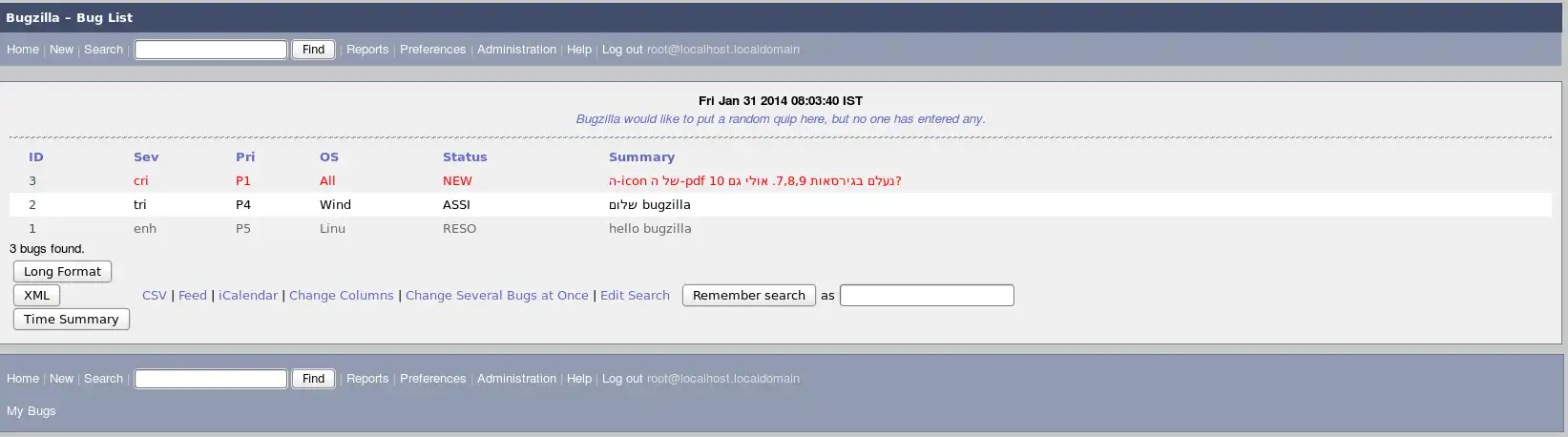Select 'ASSI' status cell of bug 2
The width and height of the screenshot is (1568, 437).
[x=456, y=205]
